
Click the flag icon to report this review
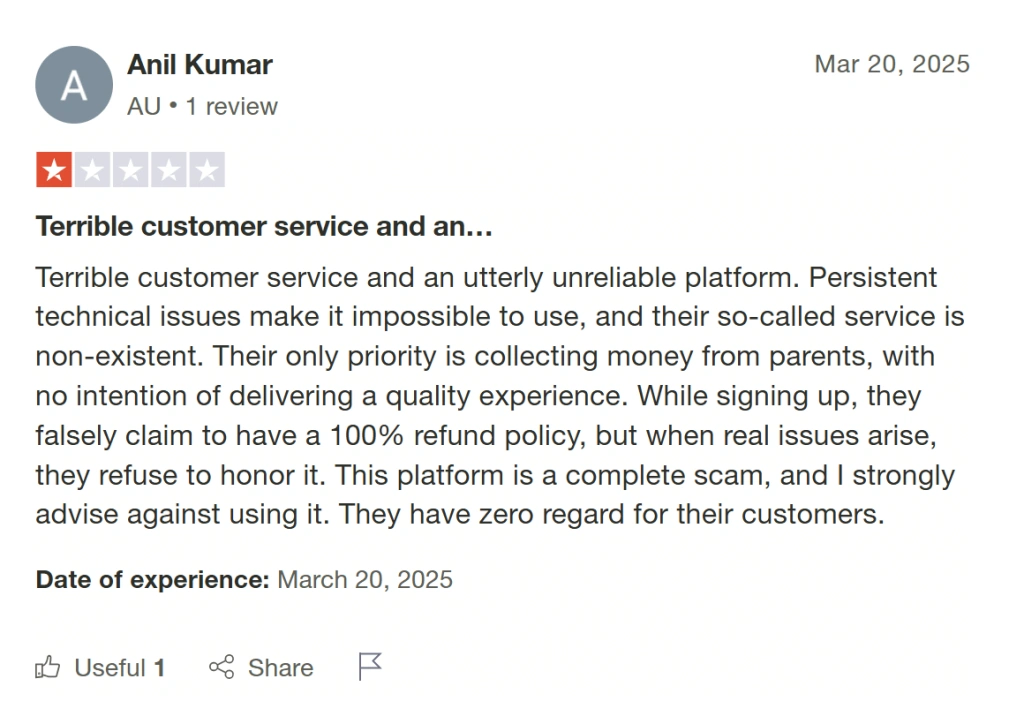click(368, 665)
